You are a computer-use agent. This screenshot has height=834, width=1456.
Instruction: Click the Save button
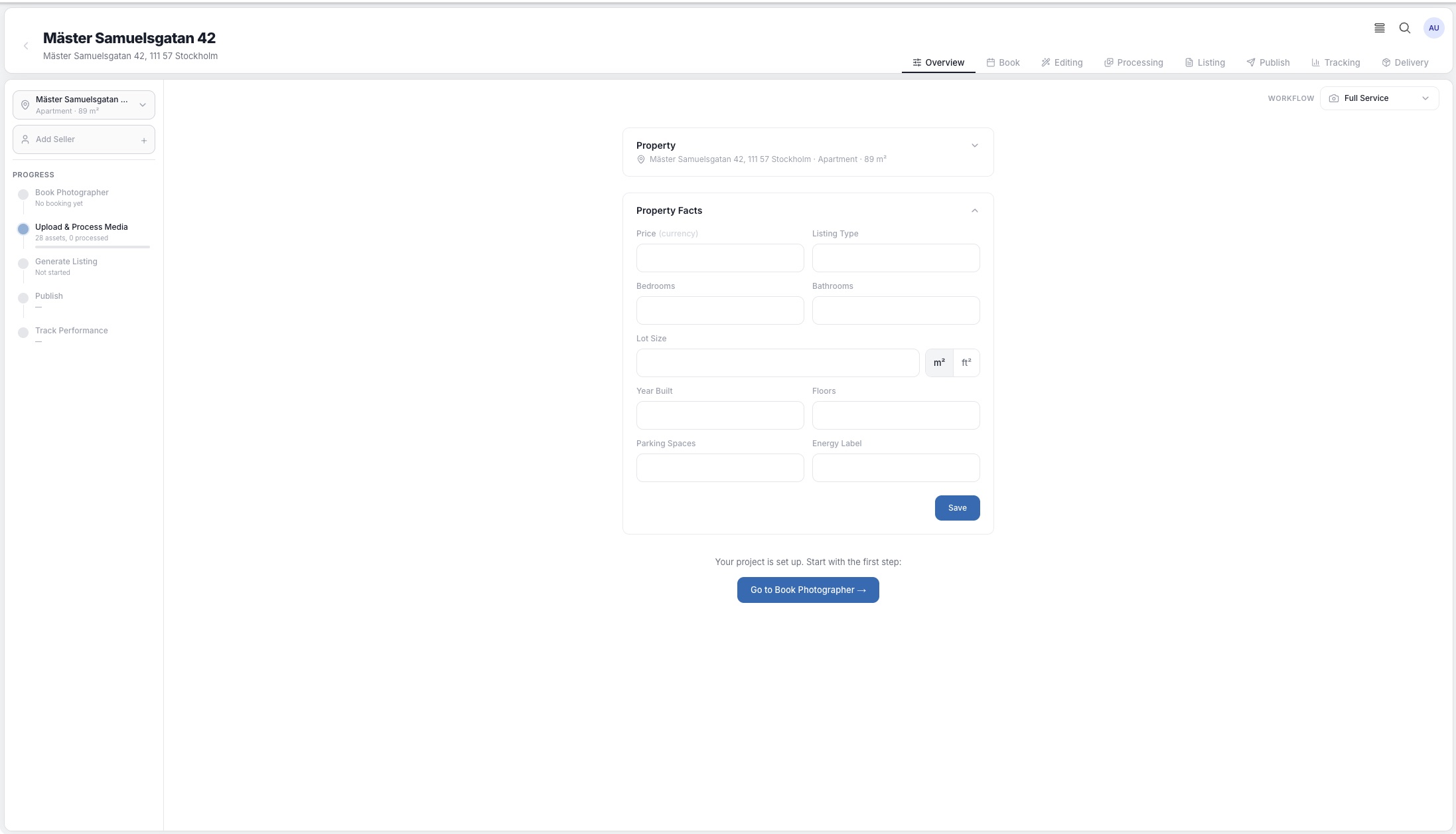coord(957,508)
